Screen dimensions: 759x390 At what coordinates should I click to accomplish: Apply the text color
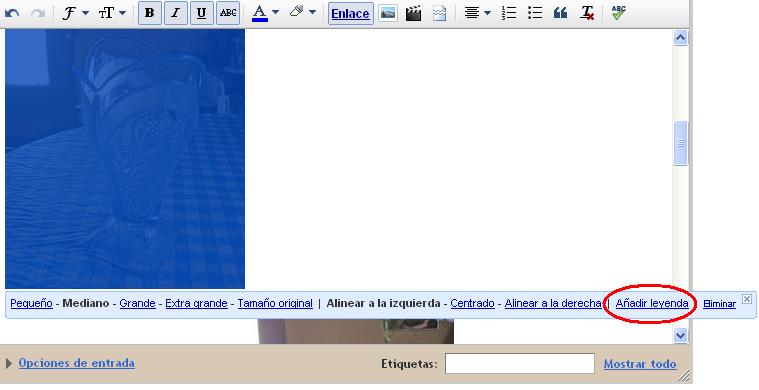(x=260, y=13)
